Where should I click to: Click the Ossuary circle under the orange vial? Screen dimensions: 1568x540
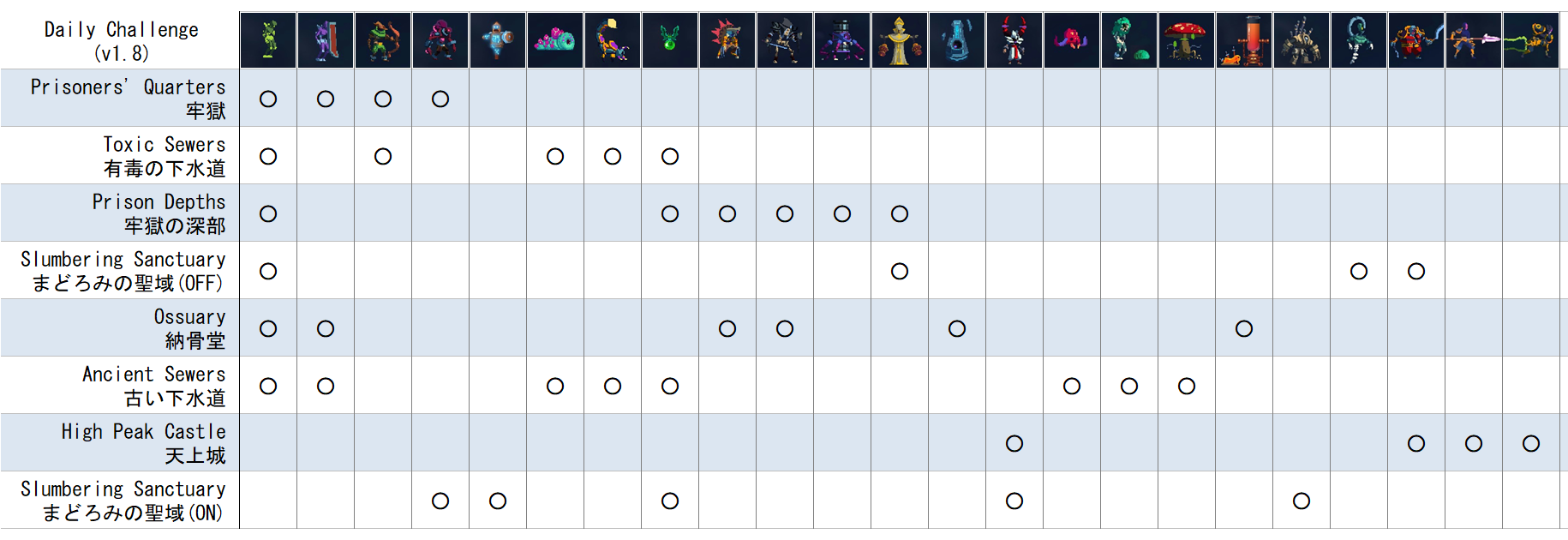(1244, 328)
